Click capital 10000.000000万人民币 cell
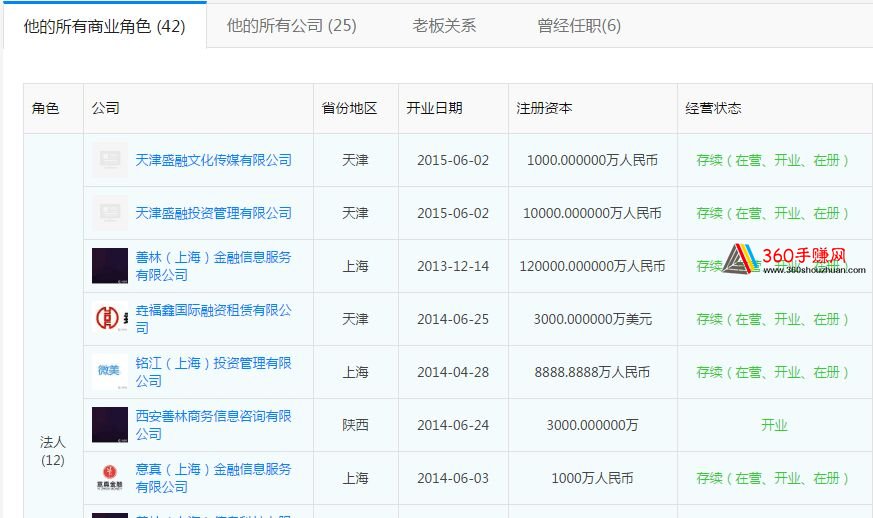Screen dimensions: 873x518 592,213
